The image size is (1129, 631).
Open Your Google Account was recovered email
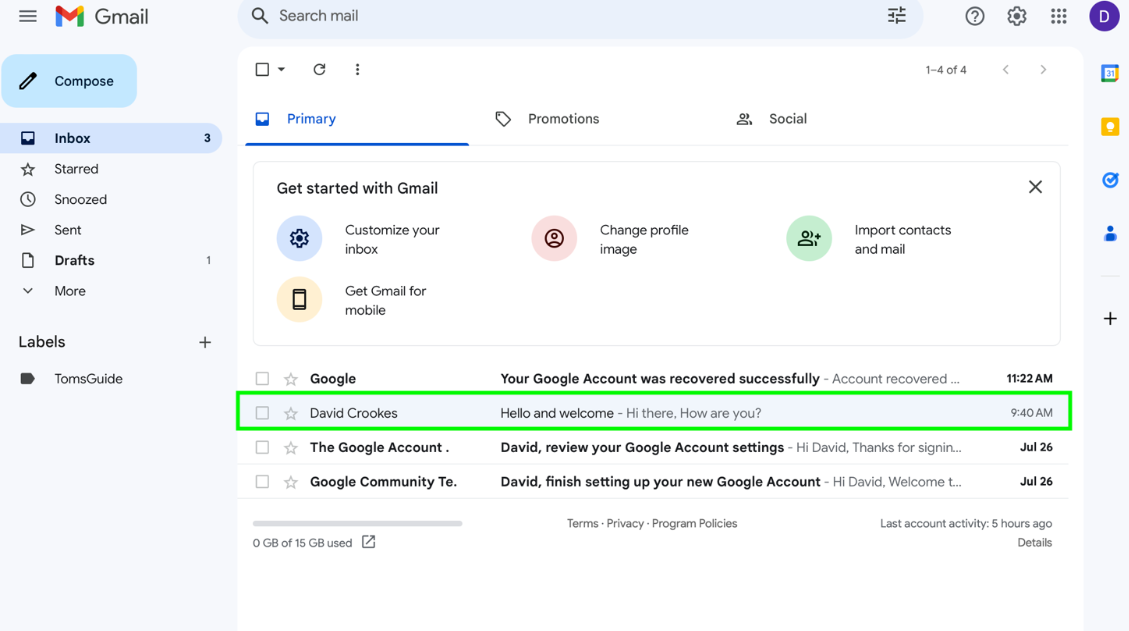(x=654, y=379)
